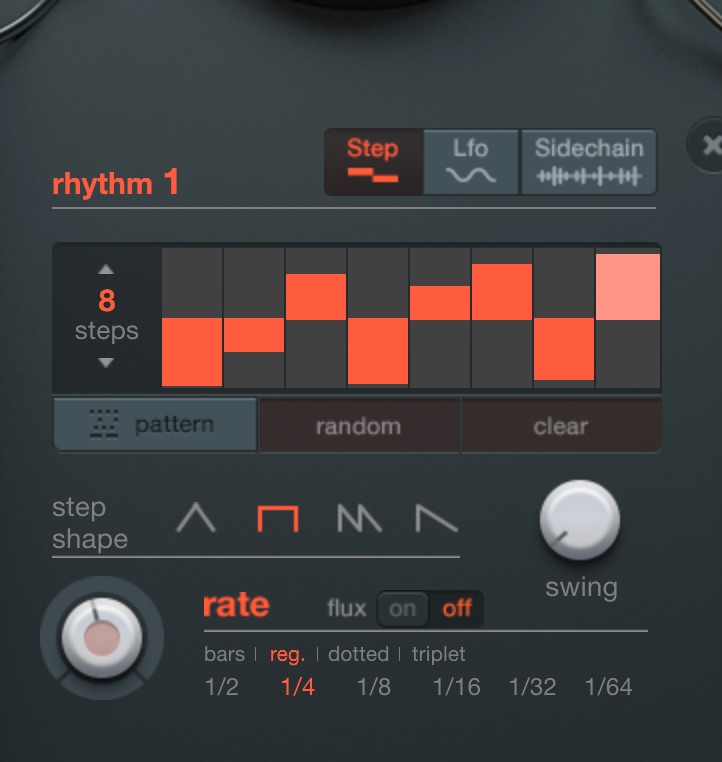Screen dimensions: 722x762
Task: Click the swing knob
Action: coord(580,520)
